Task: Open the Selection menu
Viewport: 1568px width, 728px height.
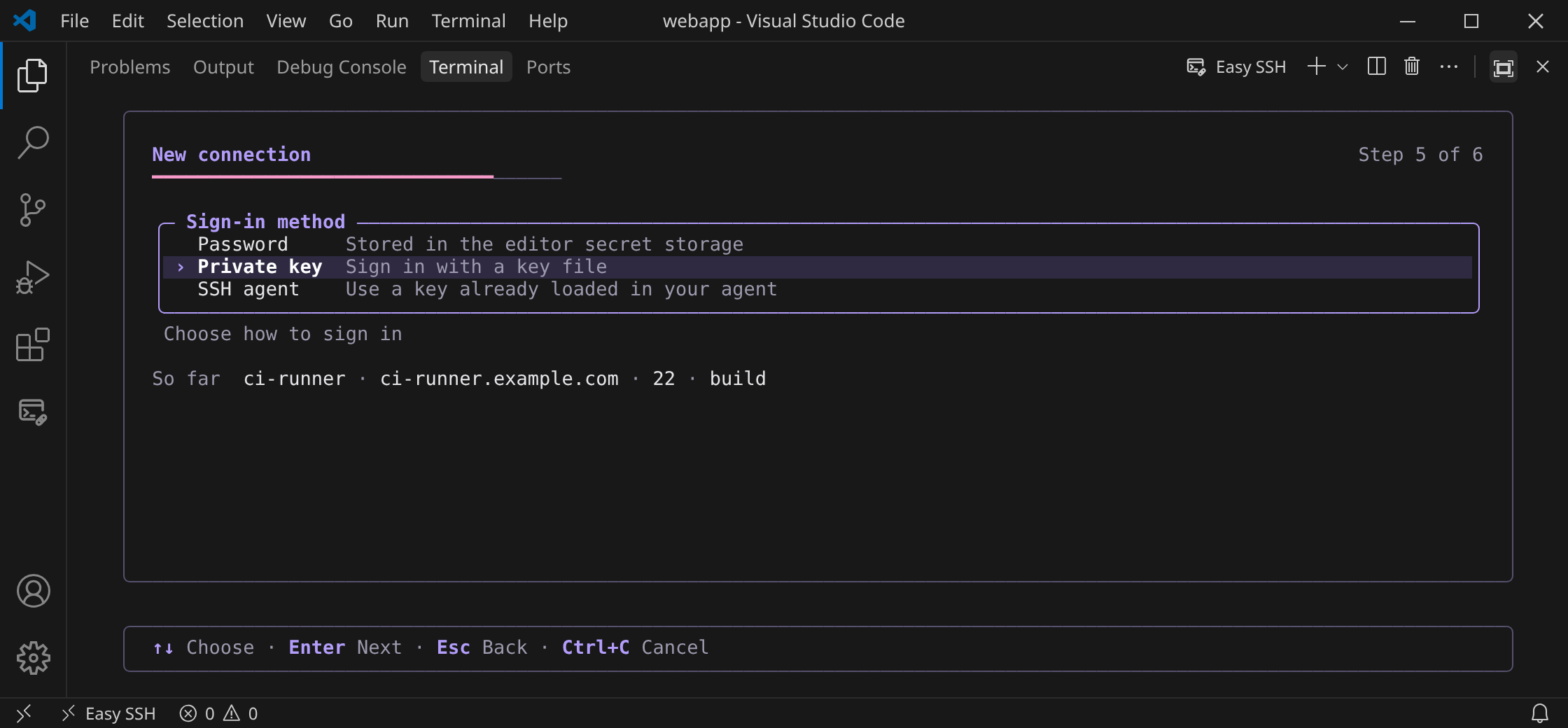Action: pos(205,21)
